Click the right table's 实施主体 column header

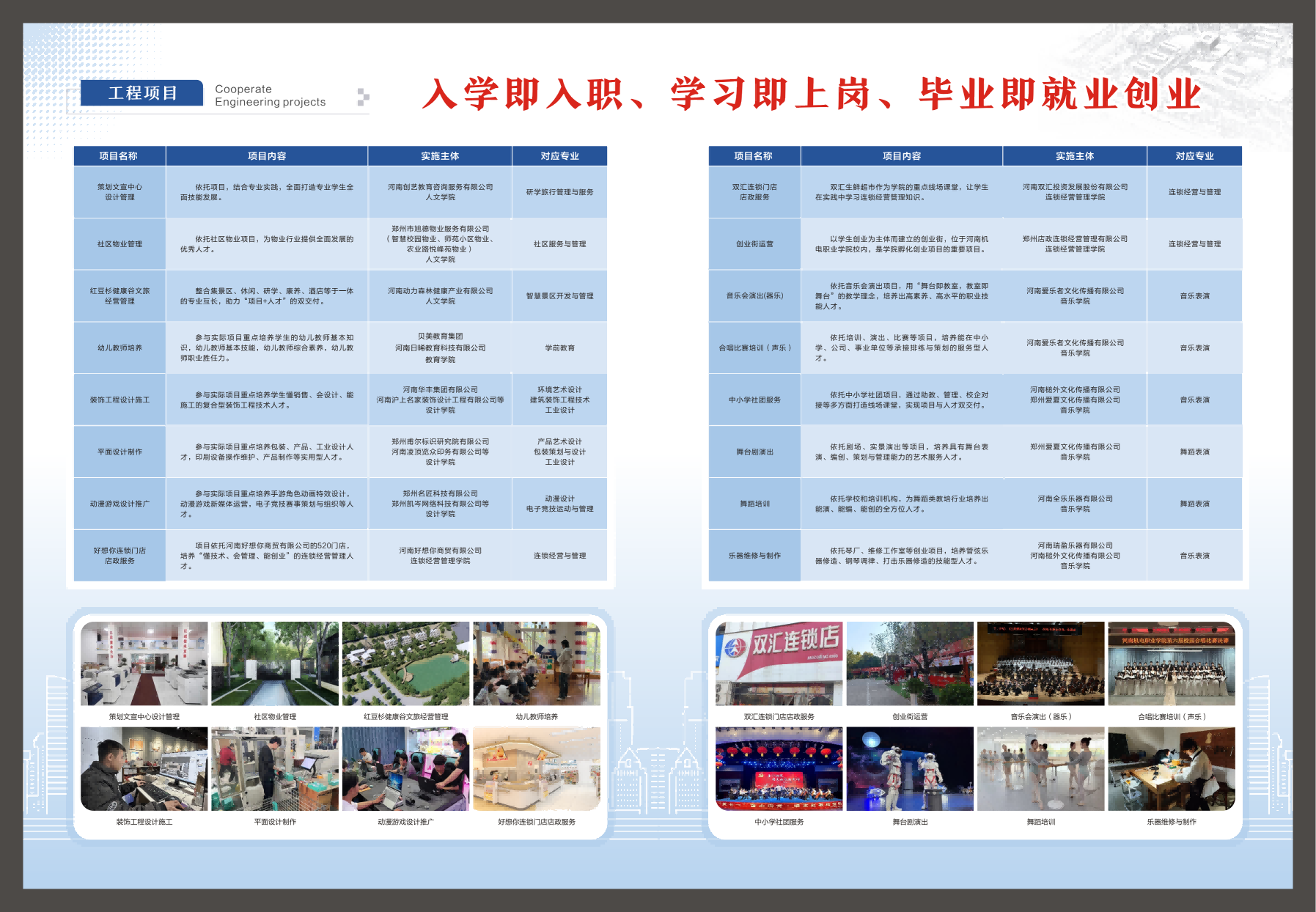(x=1075, y=156)
